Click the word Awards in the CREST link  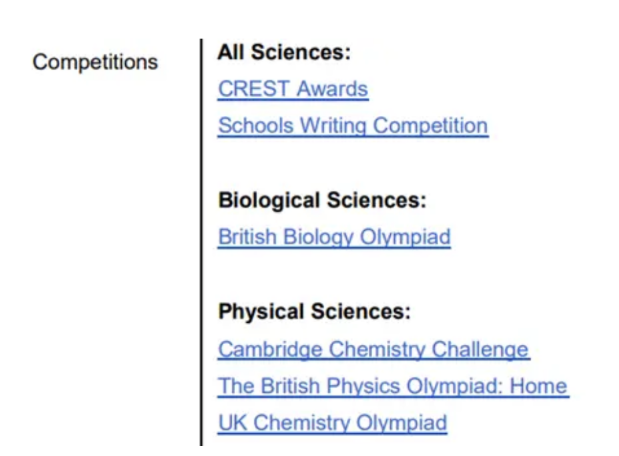point(332,89)
